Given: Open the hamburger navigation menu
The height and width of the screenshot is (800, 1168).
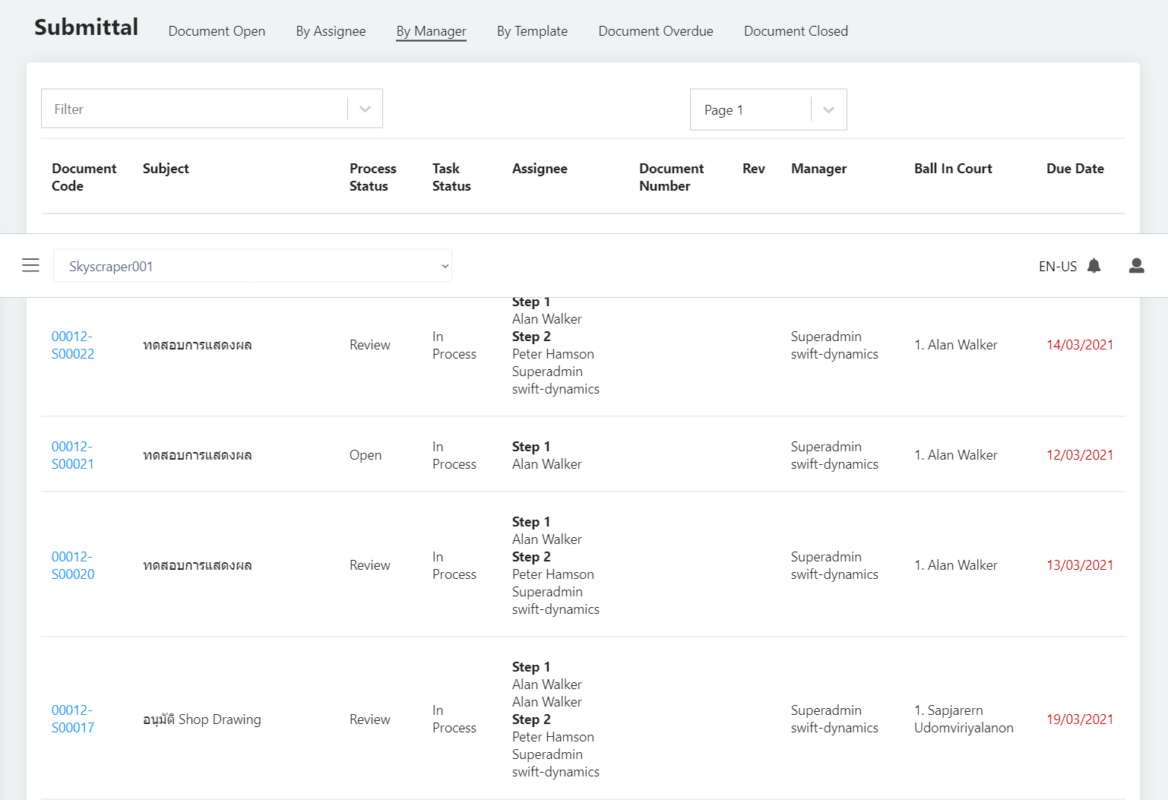Looking at the screenshot, I should click(30, 265).
